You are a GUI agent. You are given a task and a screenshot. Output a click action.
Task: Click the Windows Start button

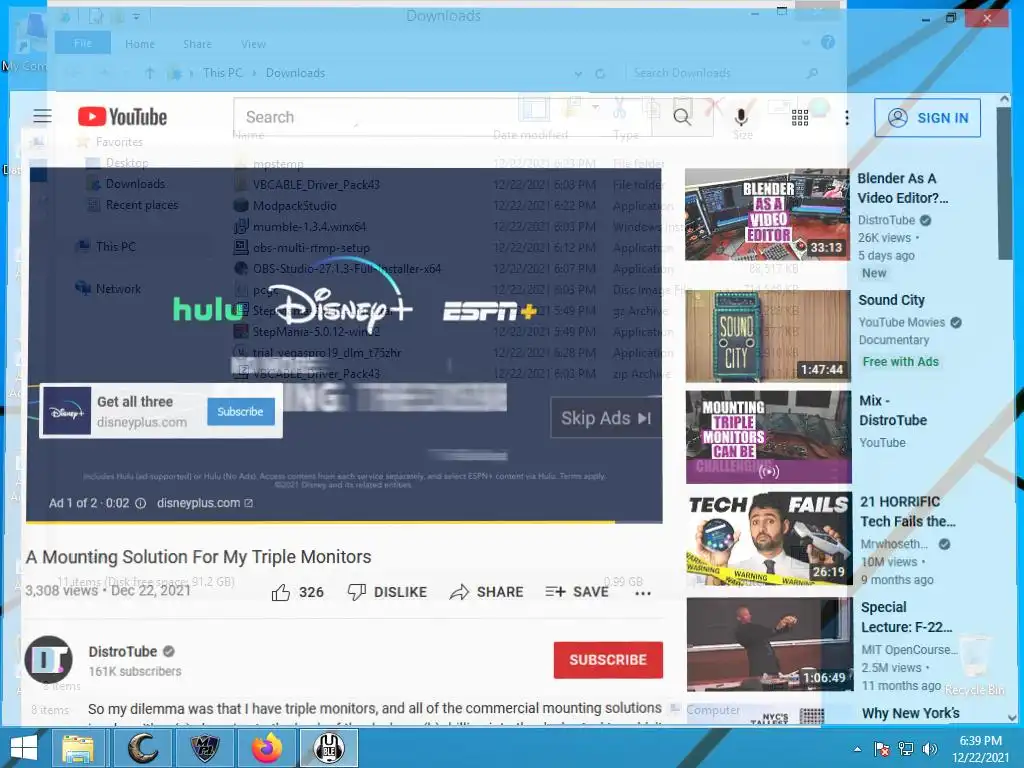[24, 748]
